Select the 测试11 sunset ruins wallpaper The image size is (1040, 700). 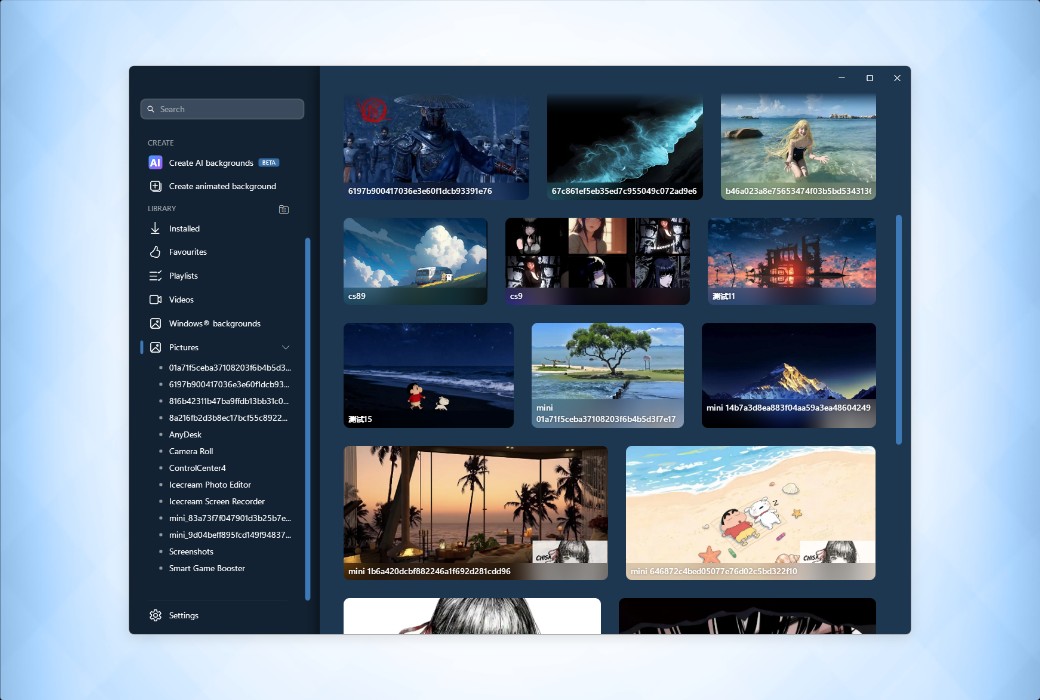point(791,261)
